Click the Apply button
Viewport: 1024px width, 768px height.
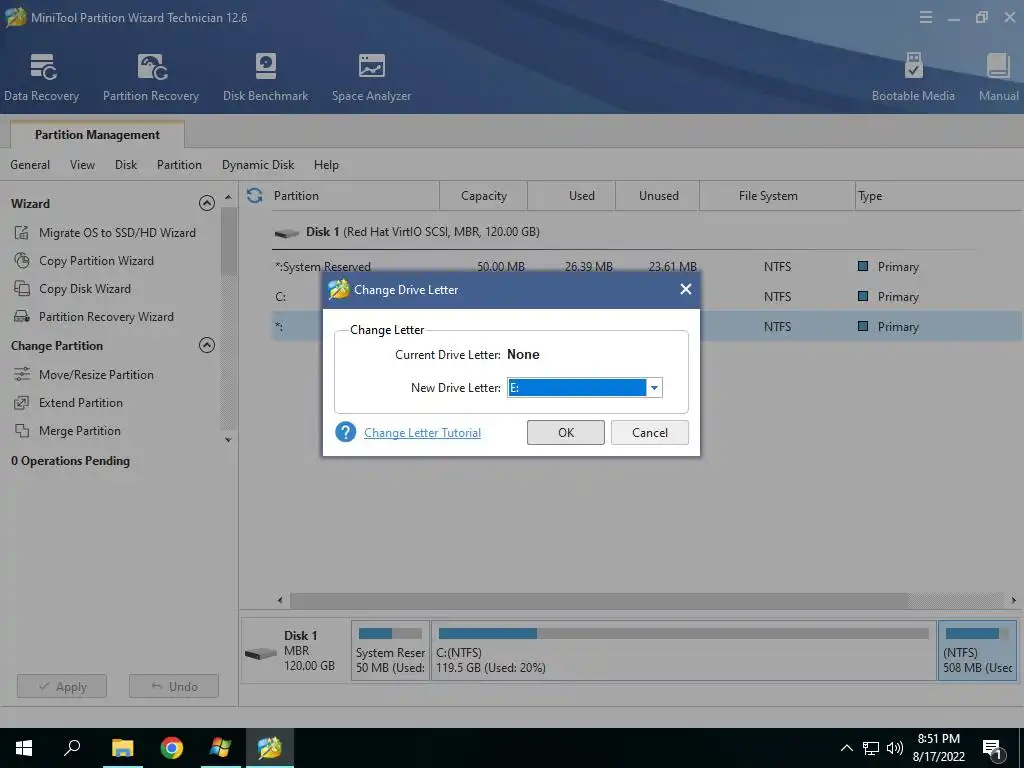tap(62, 686)
